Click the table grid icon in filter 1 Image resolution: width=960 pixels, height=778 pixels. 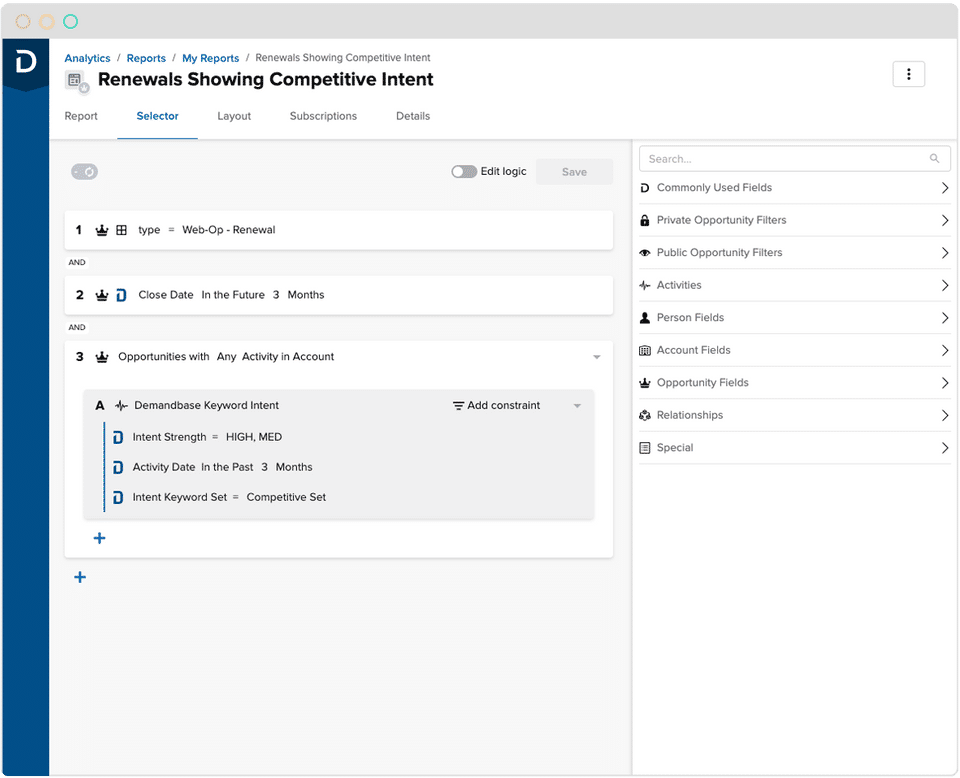tap(121, 230)
